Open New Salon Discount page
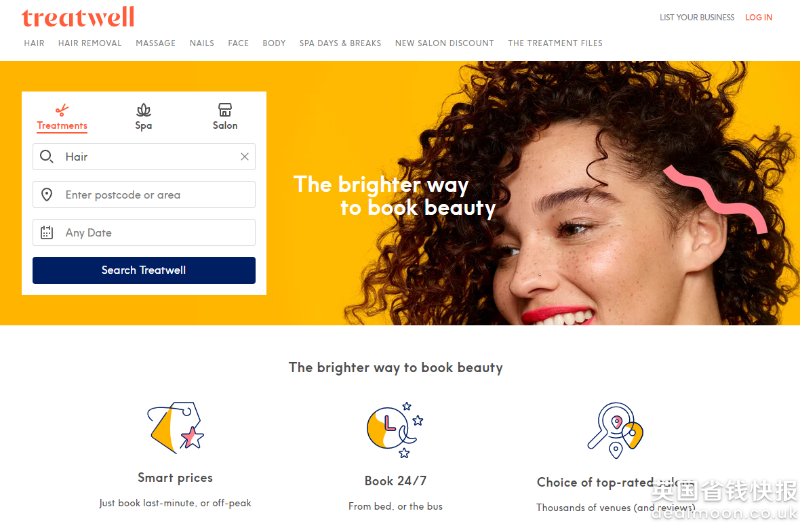Image resolution: width=800 pixels, height=530 pixels. pyautogui.click(x=444, y=43)
